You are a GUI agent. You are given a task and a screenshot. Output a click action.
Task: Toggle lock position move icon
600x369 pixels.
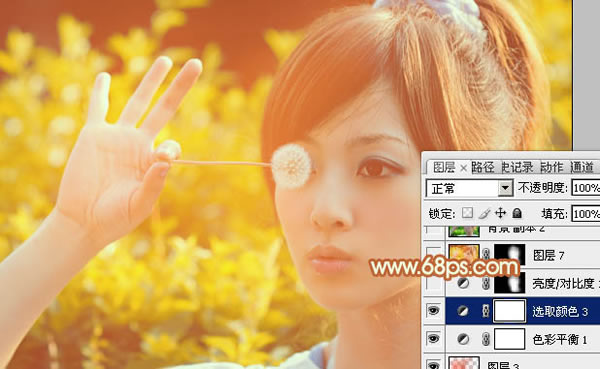point(501,213)
